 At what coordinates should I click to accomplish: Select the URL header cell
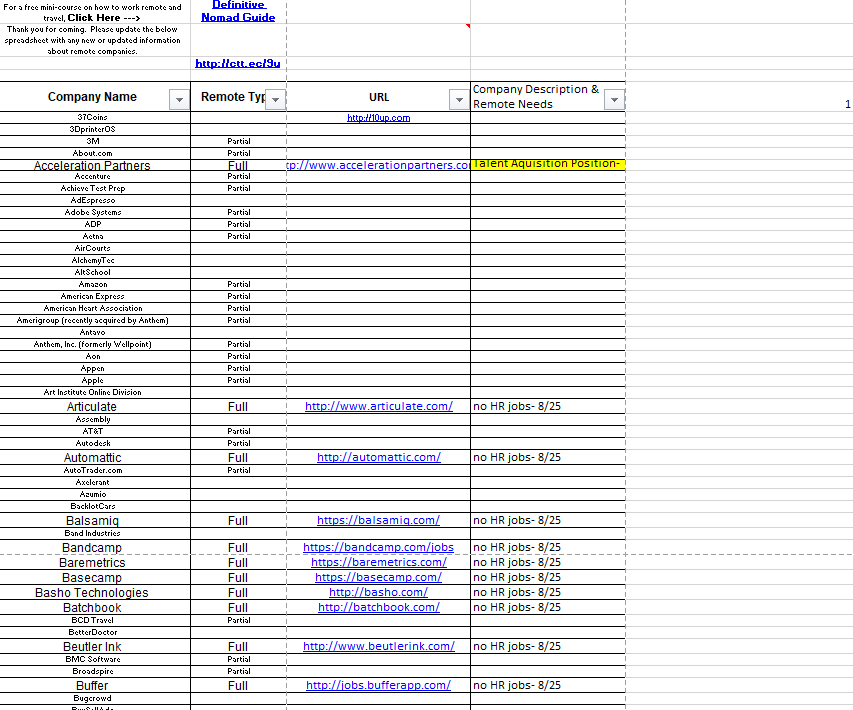click(x=379, y=97)
